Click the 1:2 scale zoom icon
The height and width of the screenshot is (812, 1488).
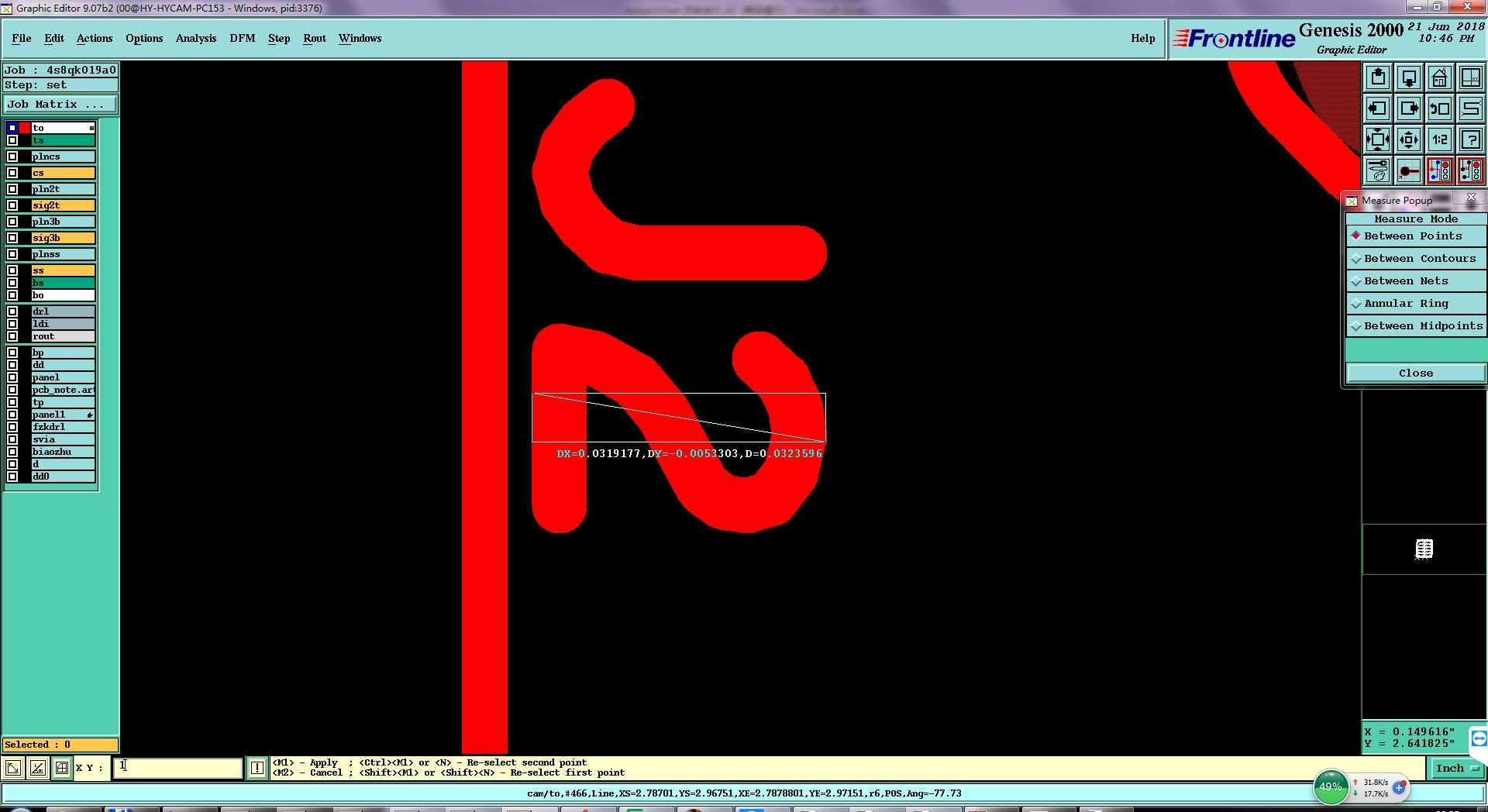[x=1440, y=139]
